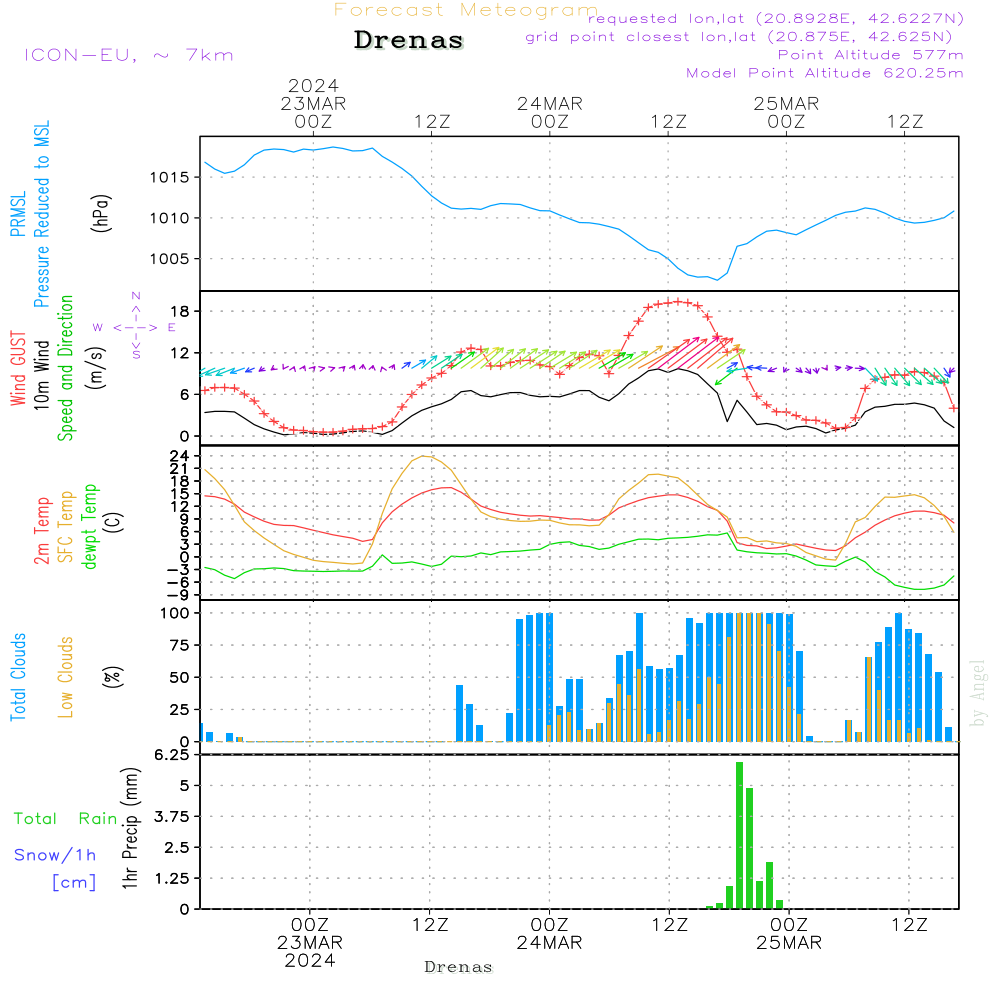Click 'Point Altitude 577m' text
Screen dimensions: 1000x1000
[x=870, y=55]
